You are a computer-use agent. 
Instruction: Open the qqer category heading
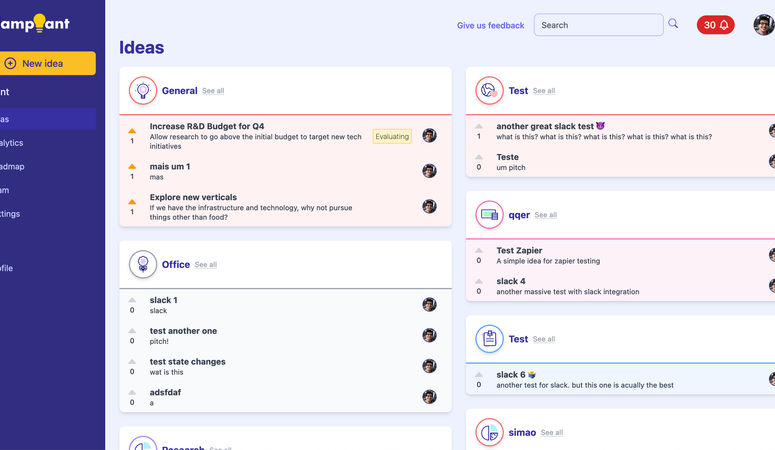coord(519,215)
